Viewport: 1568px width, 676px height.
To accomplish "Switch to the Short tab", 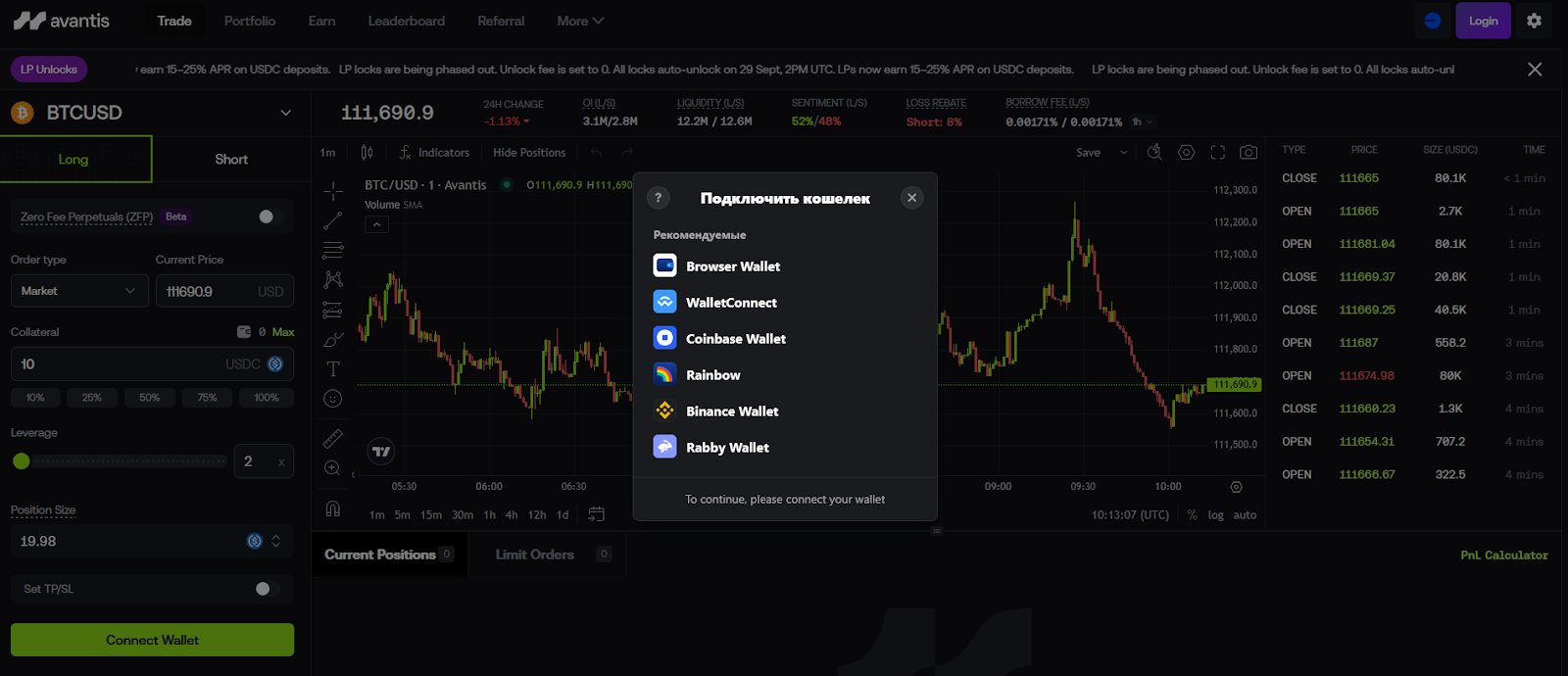I will [x=231, y=160].
